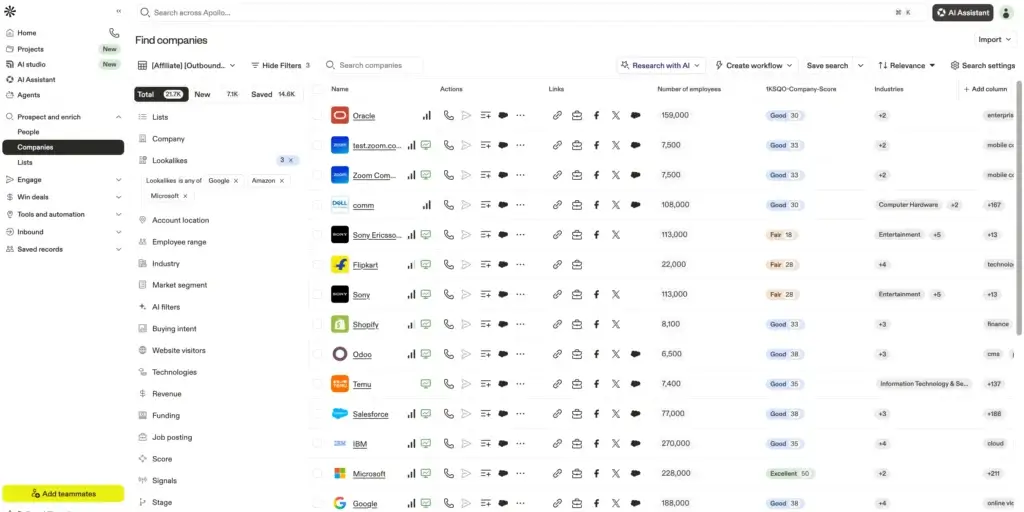Image resolution: width=1024 pixels, height=512 pixels.
Task: Click monitor icon in Zoom Com... row
Action: pyautogui.click(x=426, y=175)
